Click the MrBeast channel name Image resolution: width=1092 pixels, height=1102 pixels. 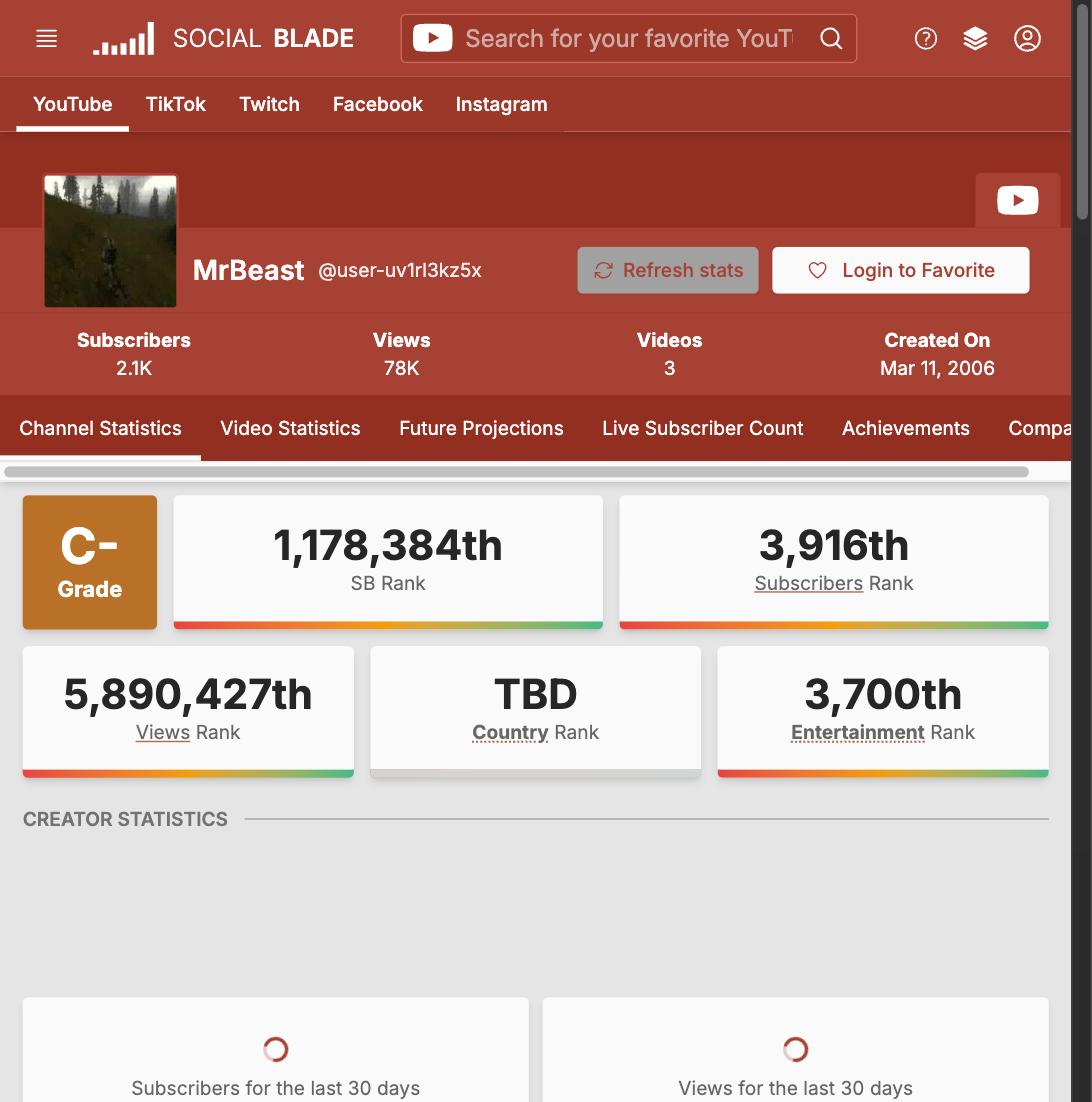248,270
